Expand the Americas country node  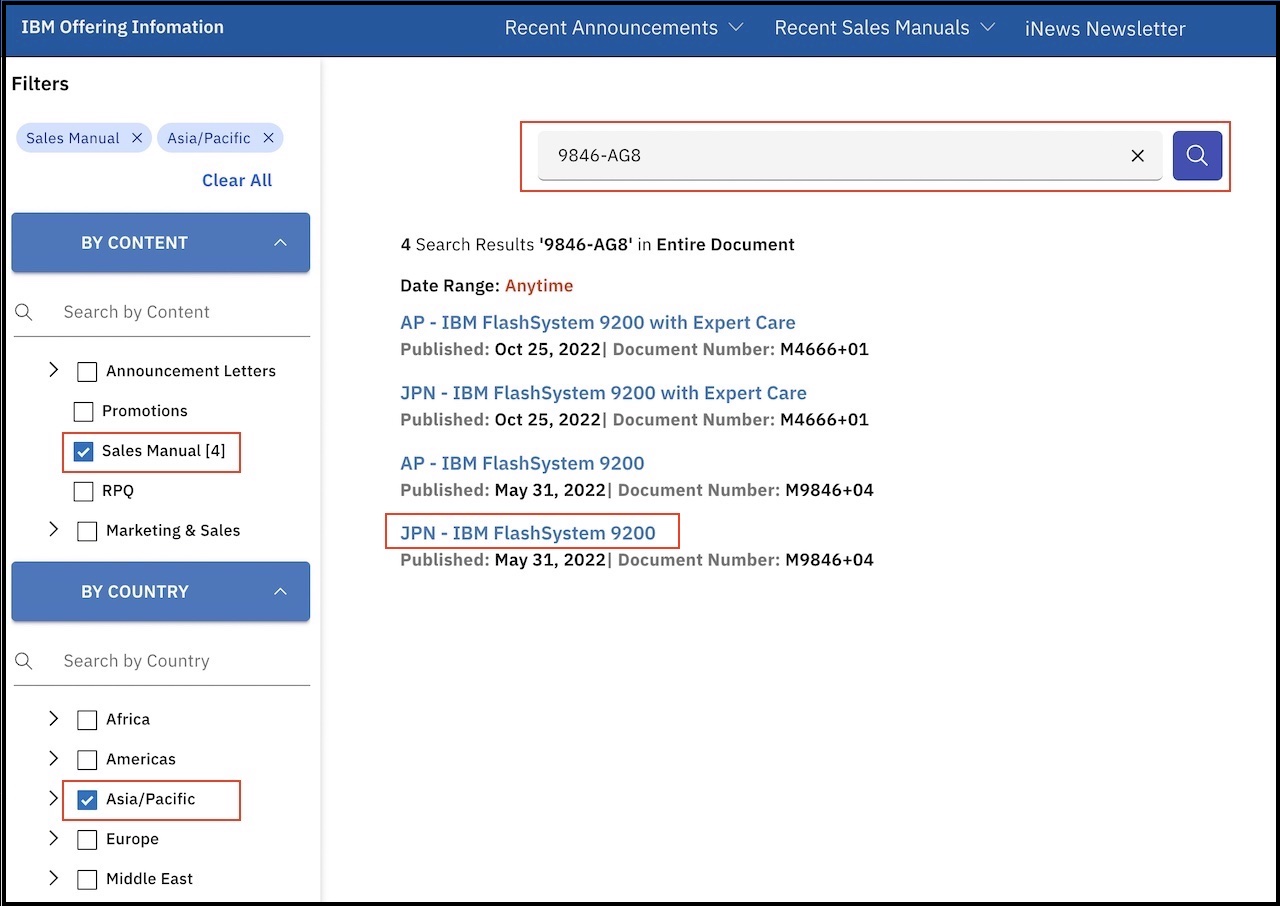(54, 758)
